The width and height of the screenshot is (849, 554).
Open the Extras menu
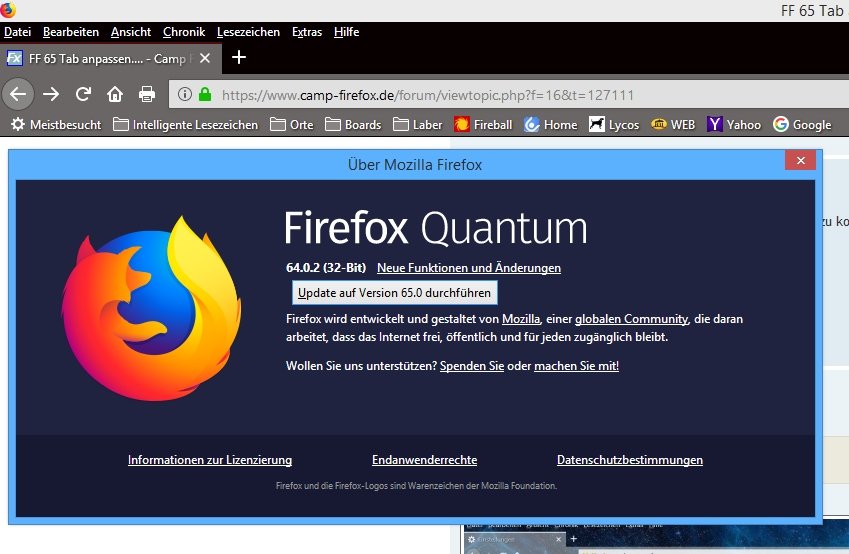307,32
